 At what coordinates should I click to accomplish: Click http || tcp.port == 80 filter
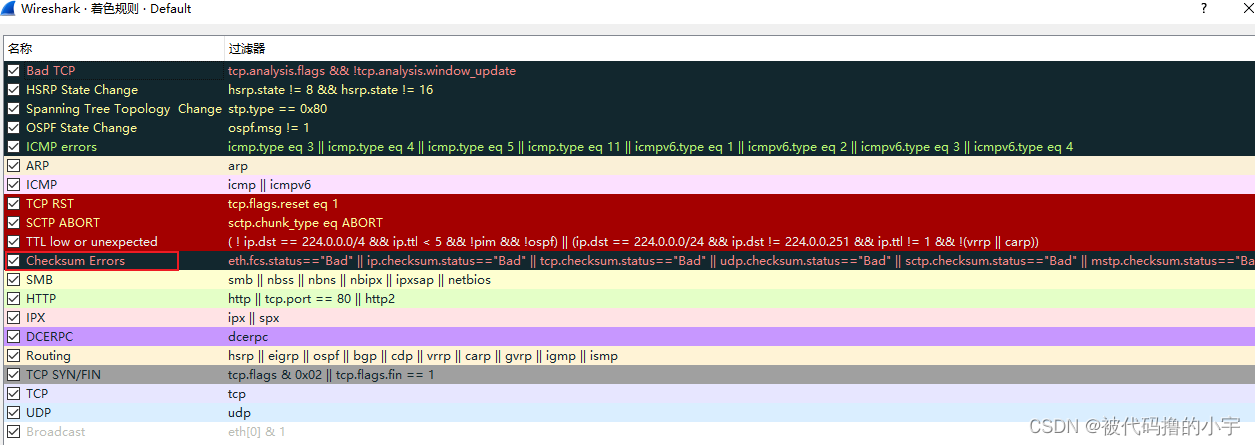(311, 299)
